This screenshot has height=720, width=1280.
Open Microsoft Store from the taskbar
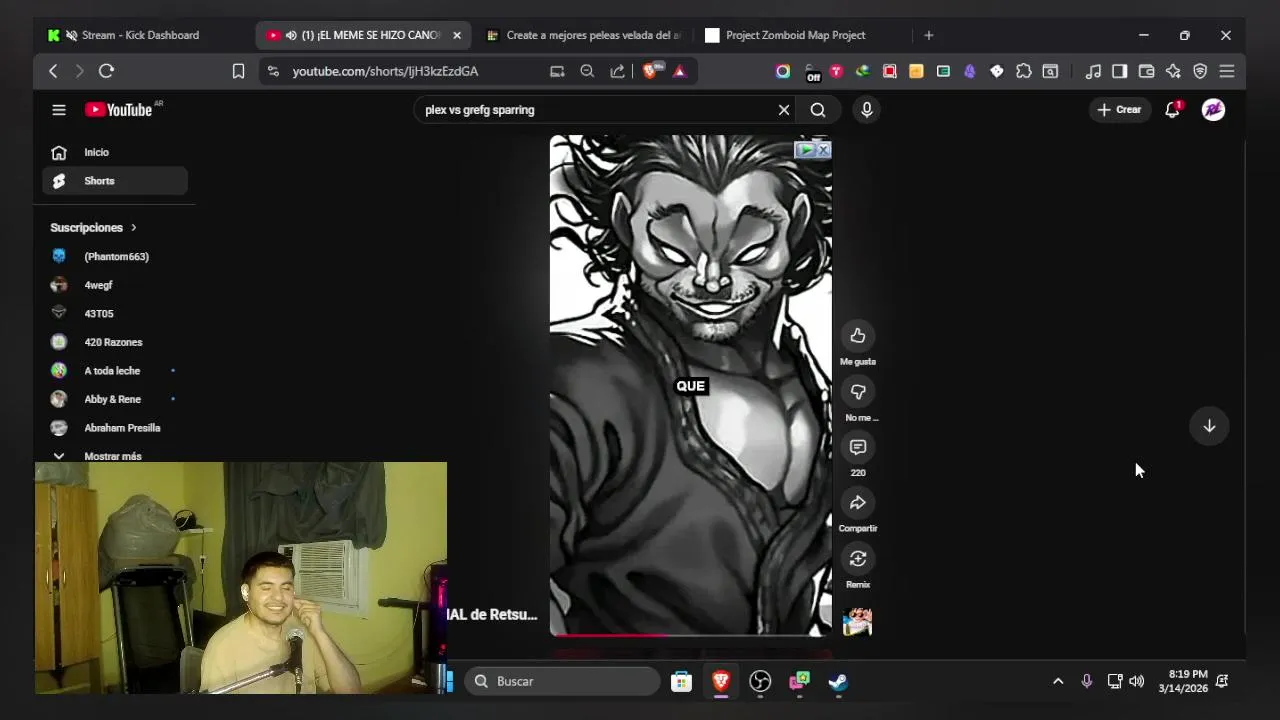(x=681, y=681)
